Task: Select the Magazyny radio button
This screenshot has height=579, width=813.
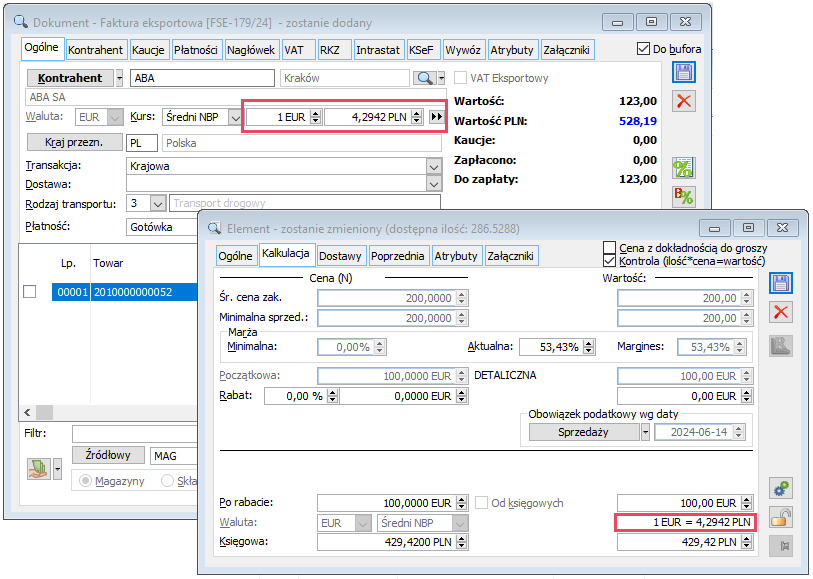Action: point(85,481)
